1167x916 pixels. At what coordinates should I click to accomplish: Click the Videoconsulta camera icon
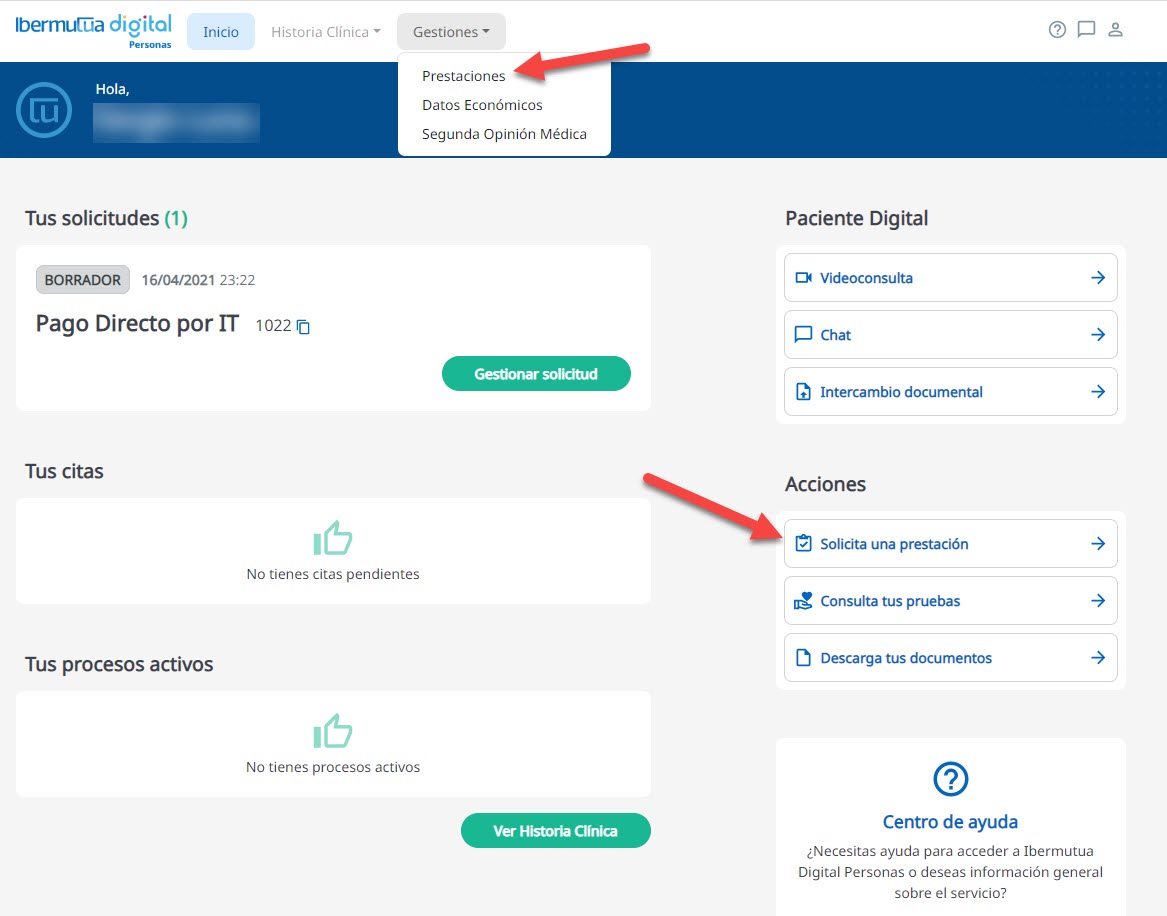[803, 278]
